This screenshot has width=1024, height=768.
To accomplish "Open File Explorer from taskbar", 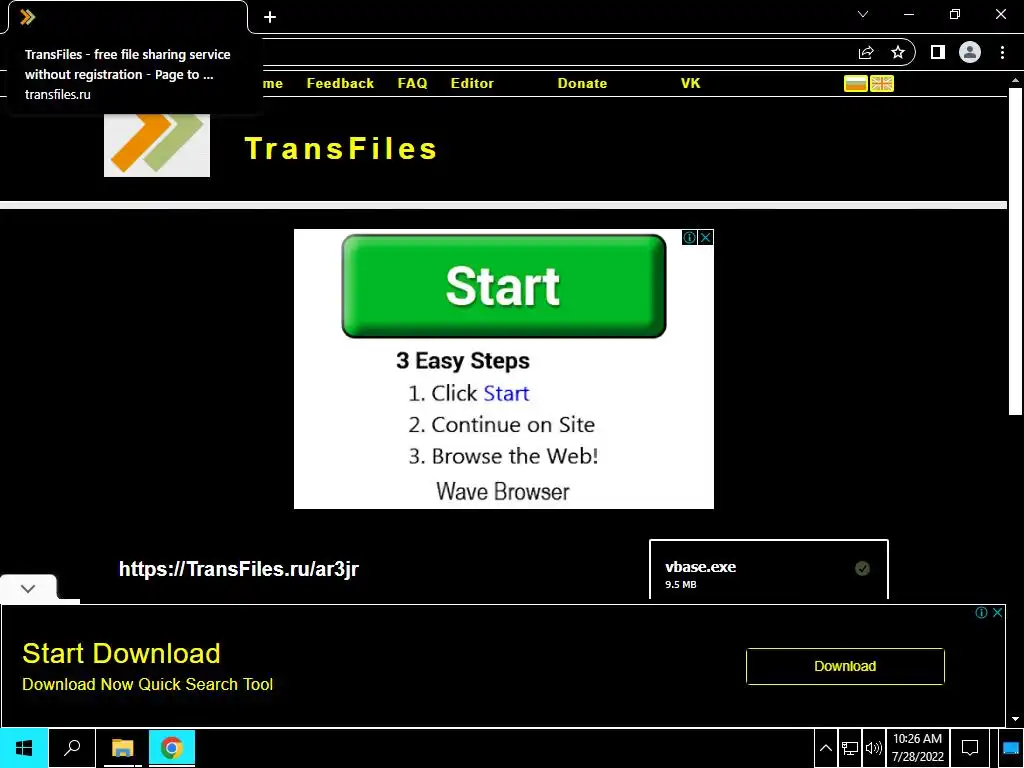I will pyautogui.click(x=122, y=748).
